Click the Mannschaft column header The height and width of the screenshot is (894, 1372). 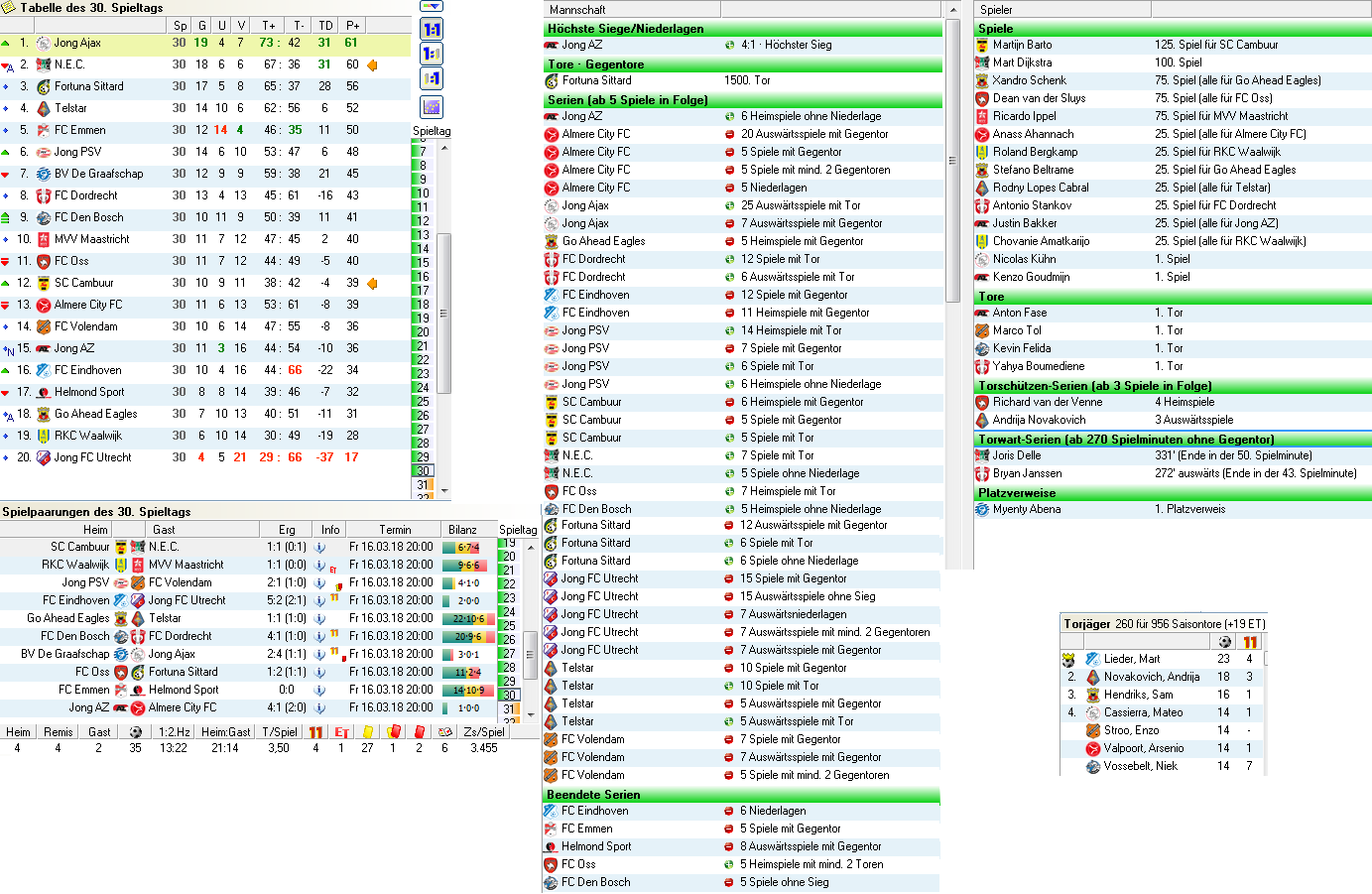[631, 9]
